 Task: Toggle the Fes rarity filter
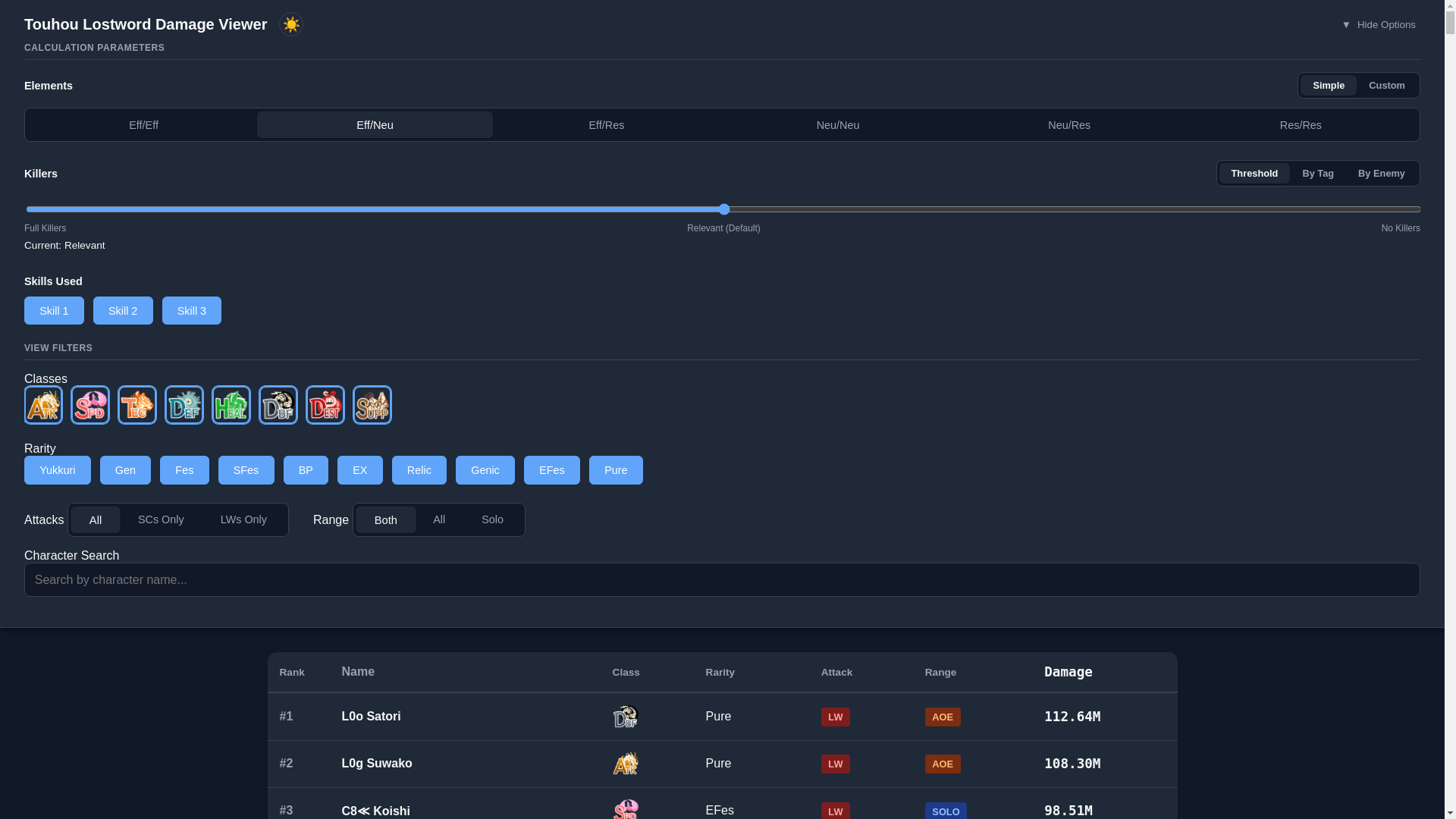tap(184, 470)
